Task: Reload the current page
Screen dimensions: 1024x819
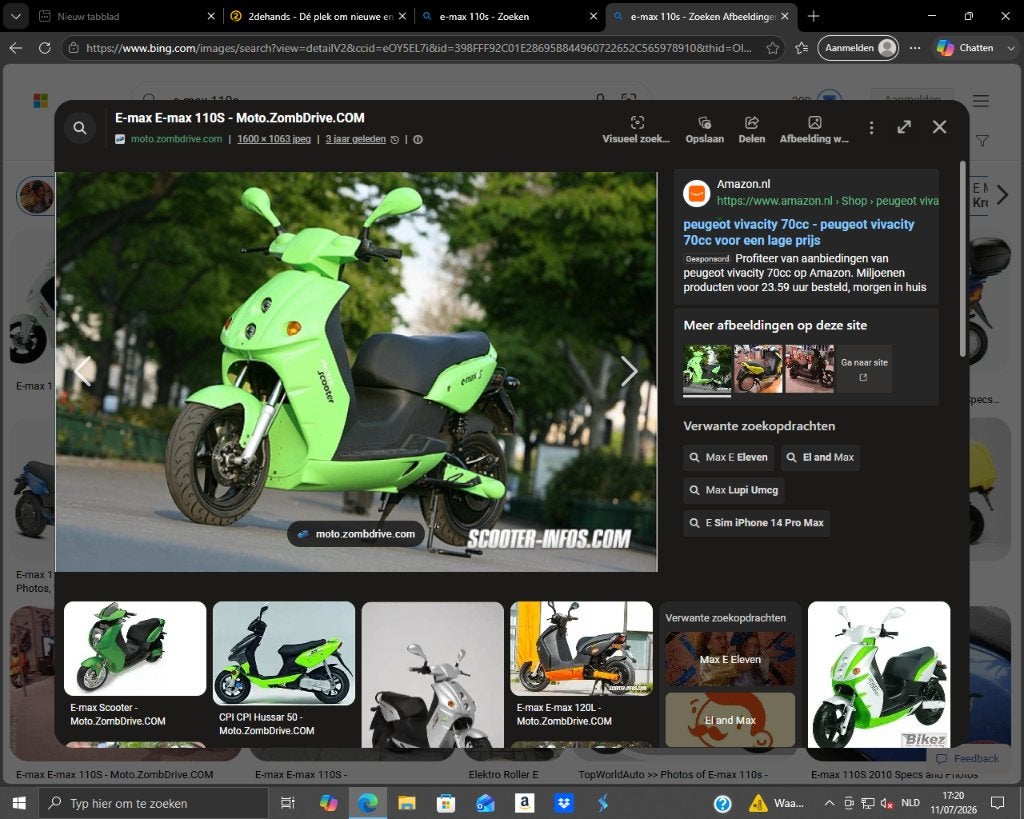Action: click(44, 48)
